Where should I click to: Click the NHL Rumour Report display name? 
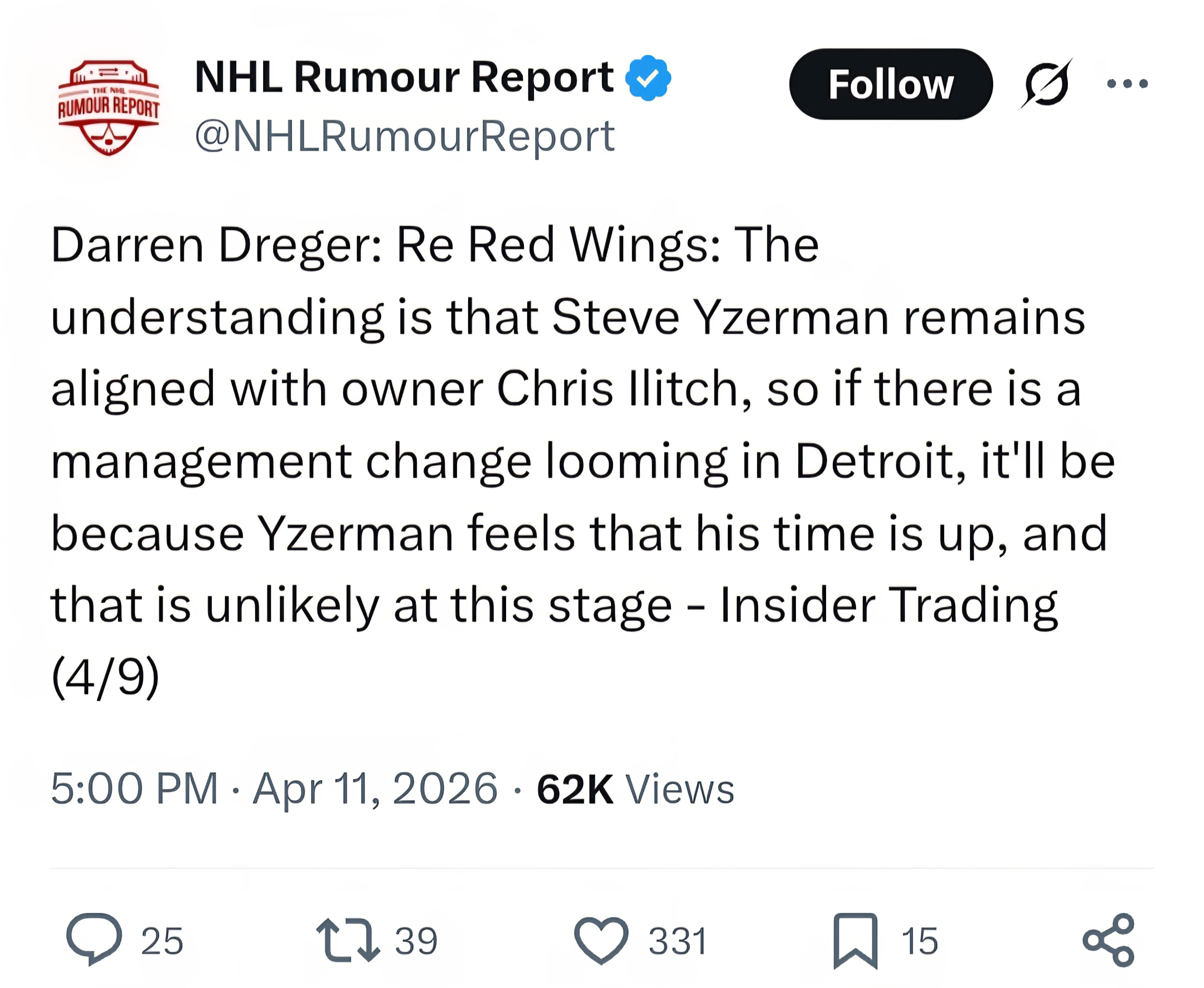(404, 78)
